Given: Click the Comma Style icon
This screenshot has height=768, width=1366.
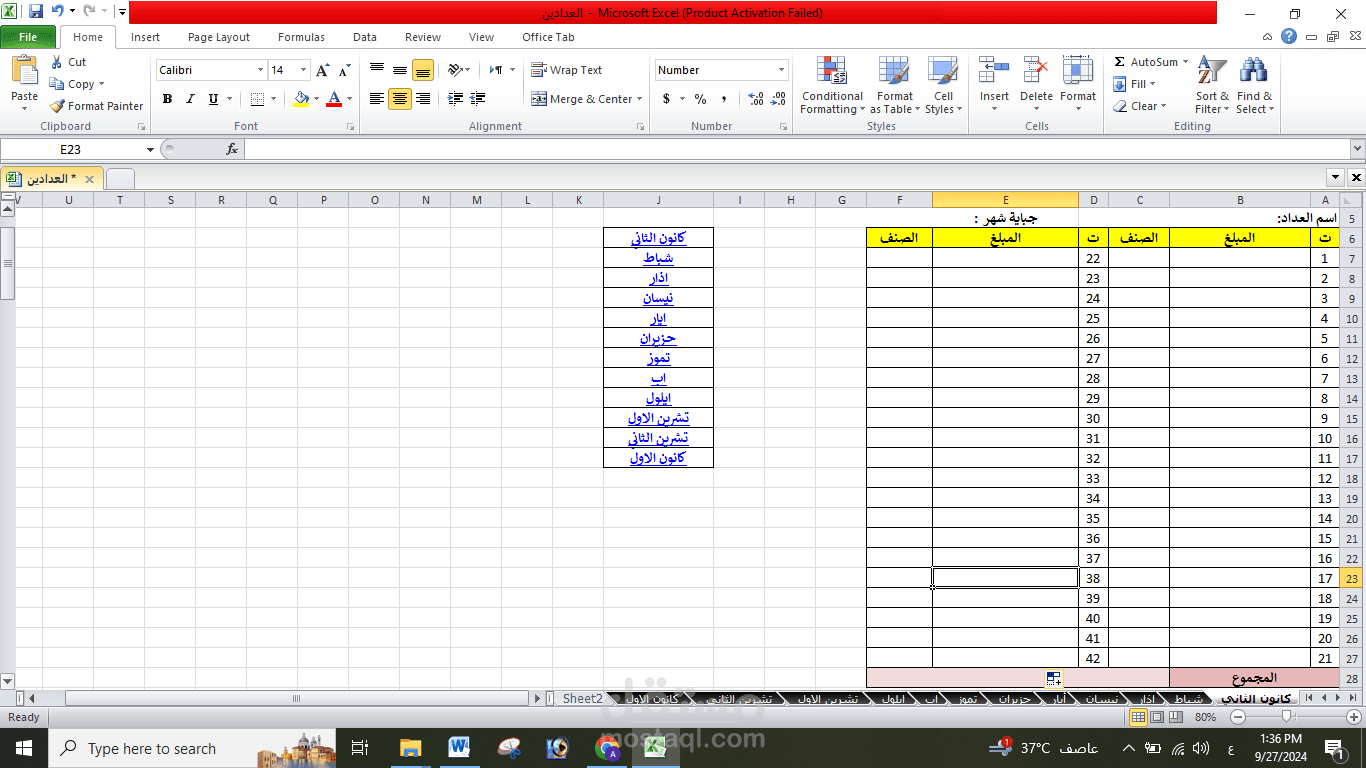Looking at the screenshot, I should (723, 99).
